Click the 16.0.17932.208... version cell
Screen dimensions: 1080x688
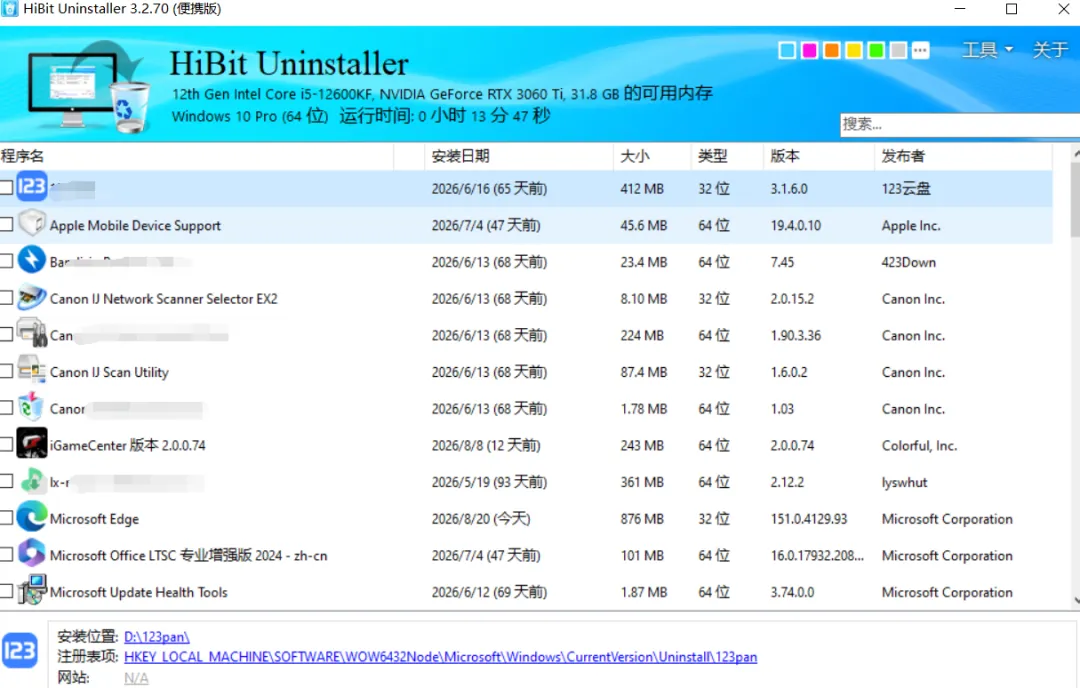[817, 556]
